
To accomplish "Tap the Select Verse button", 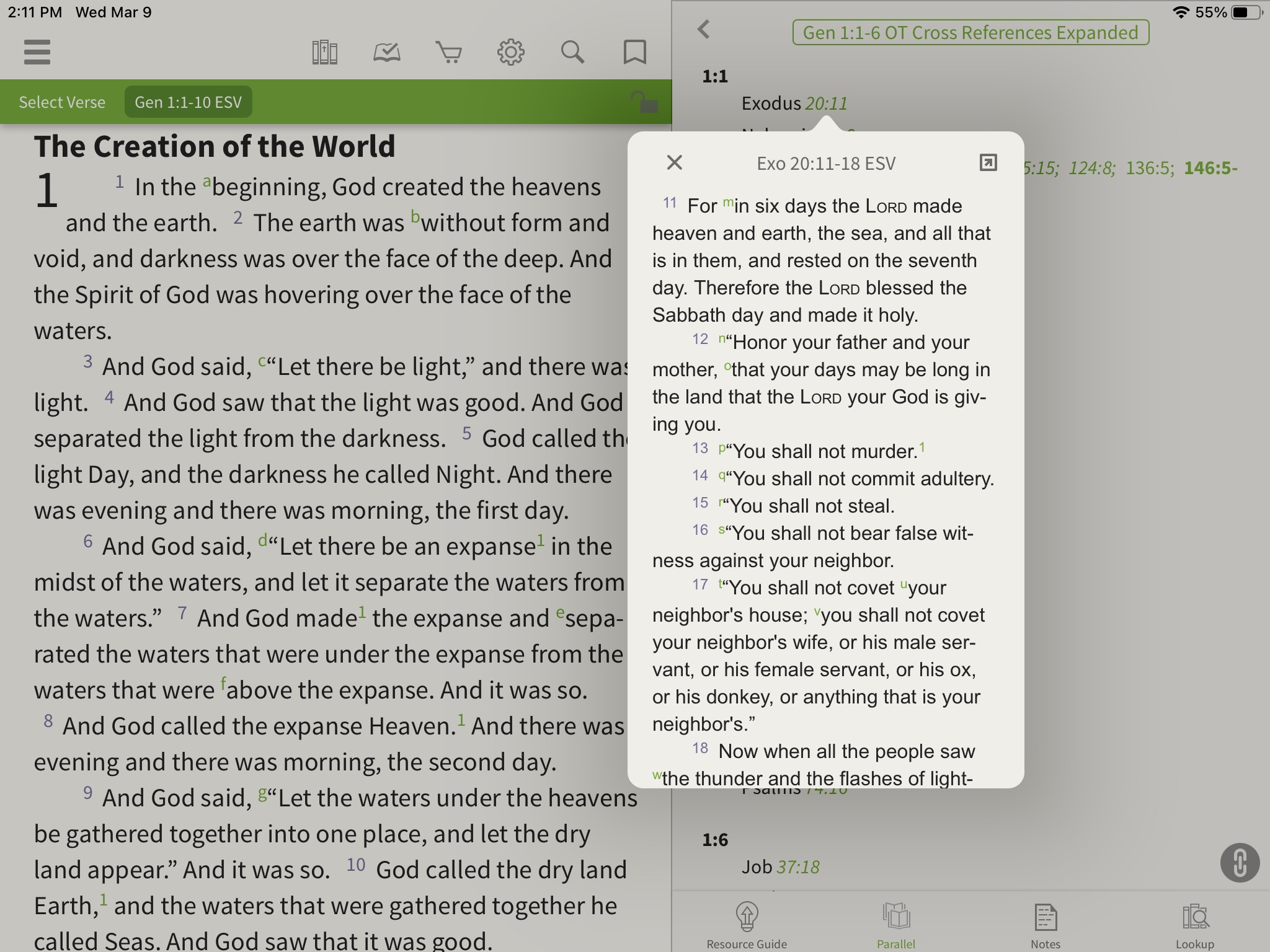I will (x=62, y=102).
